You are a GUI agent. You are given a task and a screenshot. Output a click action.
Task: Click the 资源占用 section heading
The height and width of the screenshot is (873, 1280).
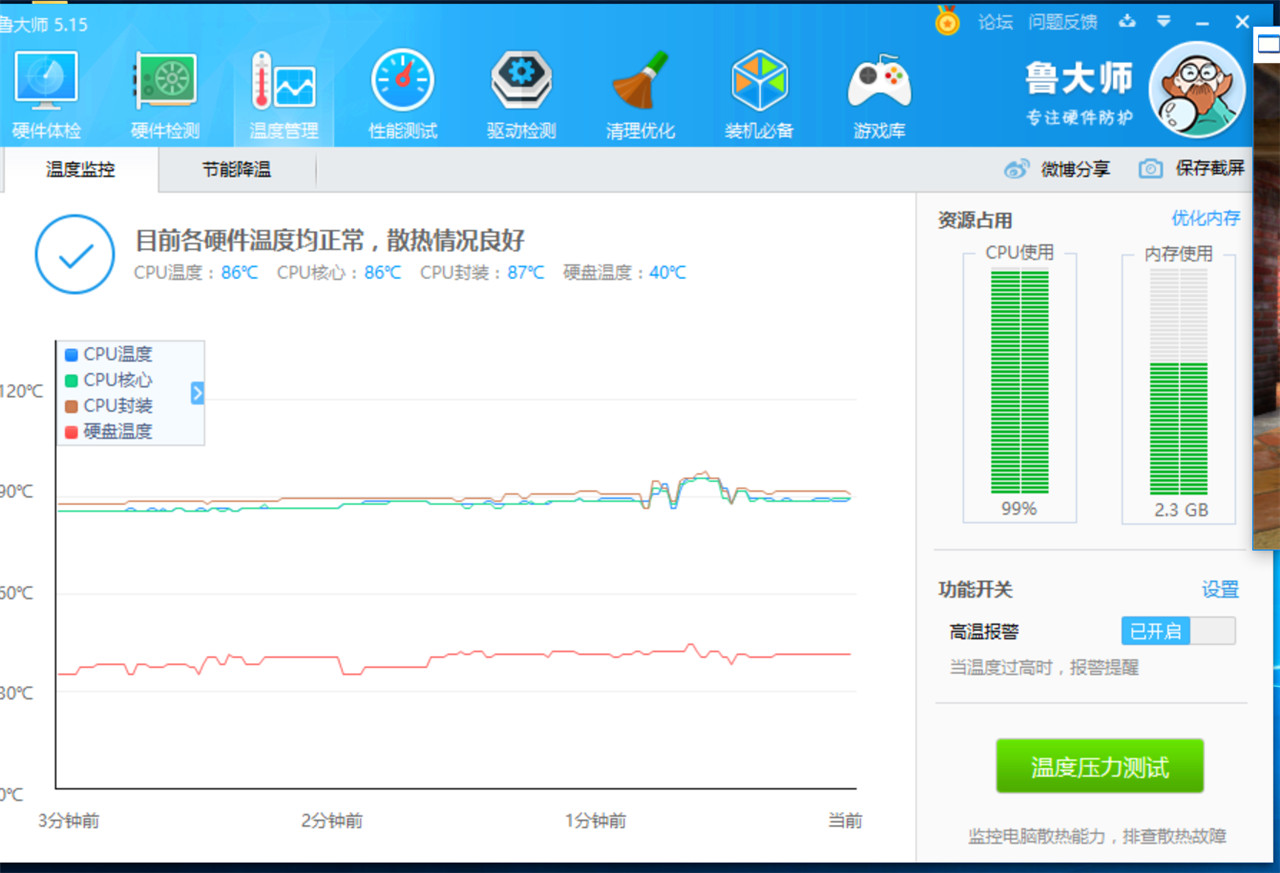coord(975,220)
